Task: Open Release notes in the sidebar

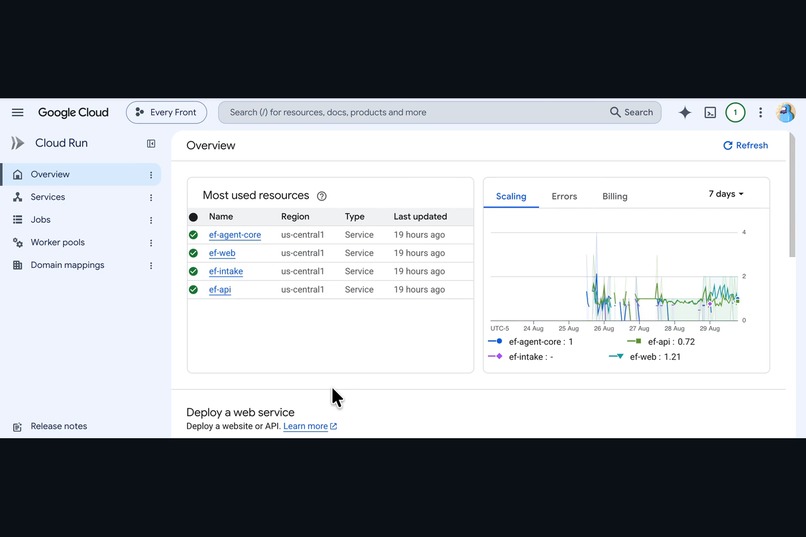Action: coord(59,426)
